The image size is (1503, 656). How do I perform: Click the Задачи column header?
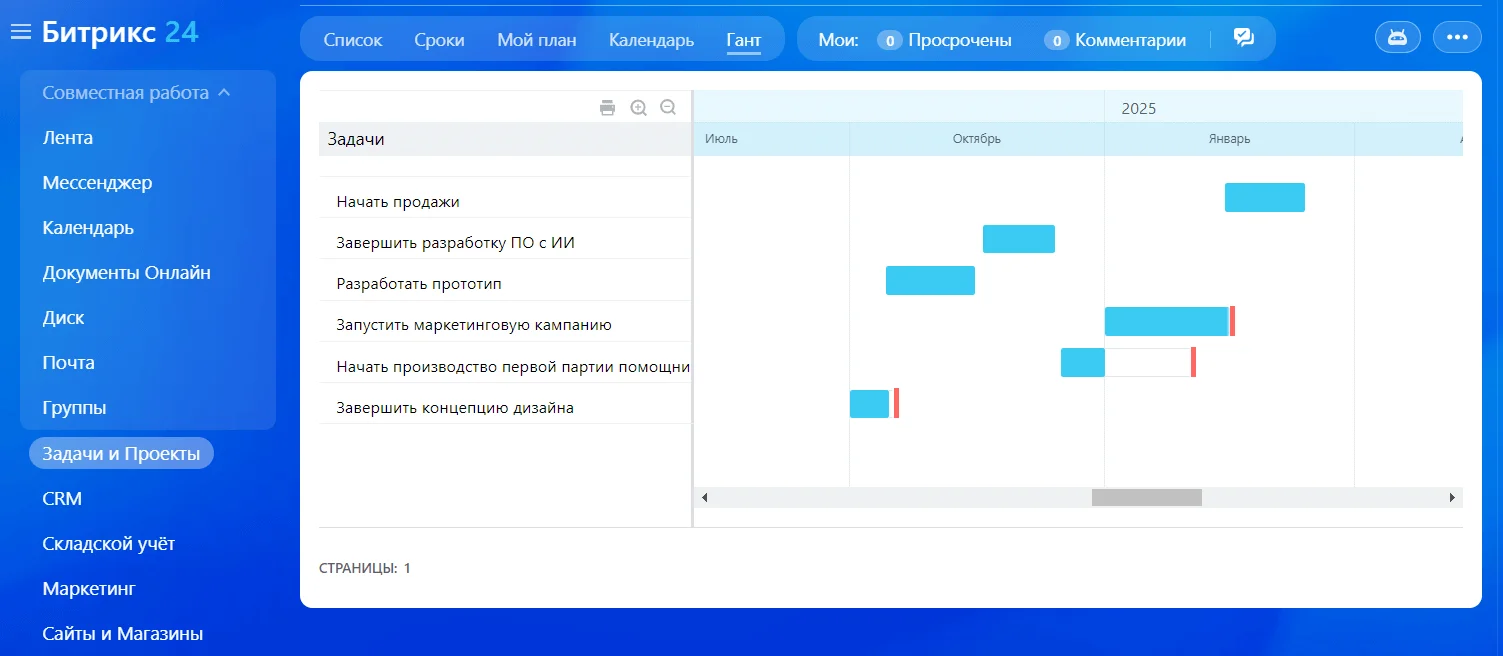505,139
